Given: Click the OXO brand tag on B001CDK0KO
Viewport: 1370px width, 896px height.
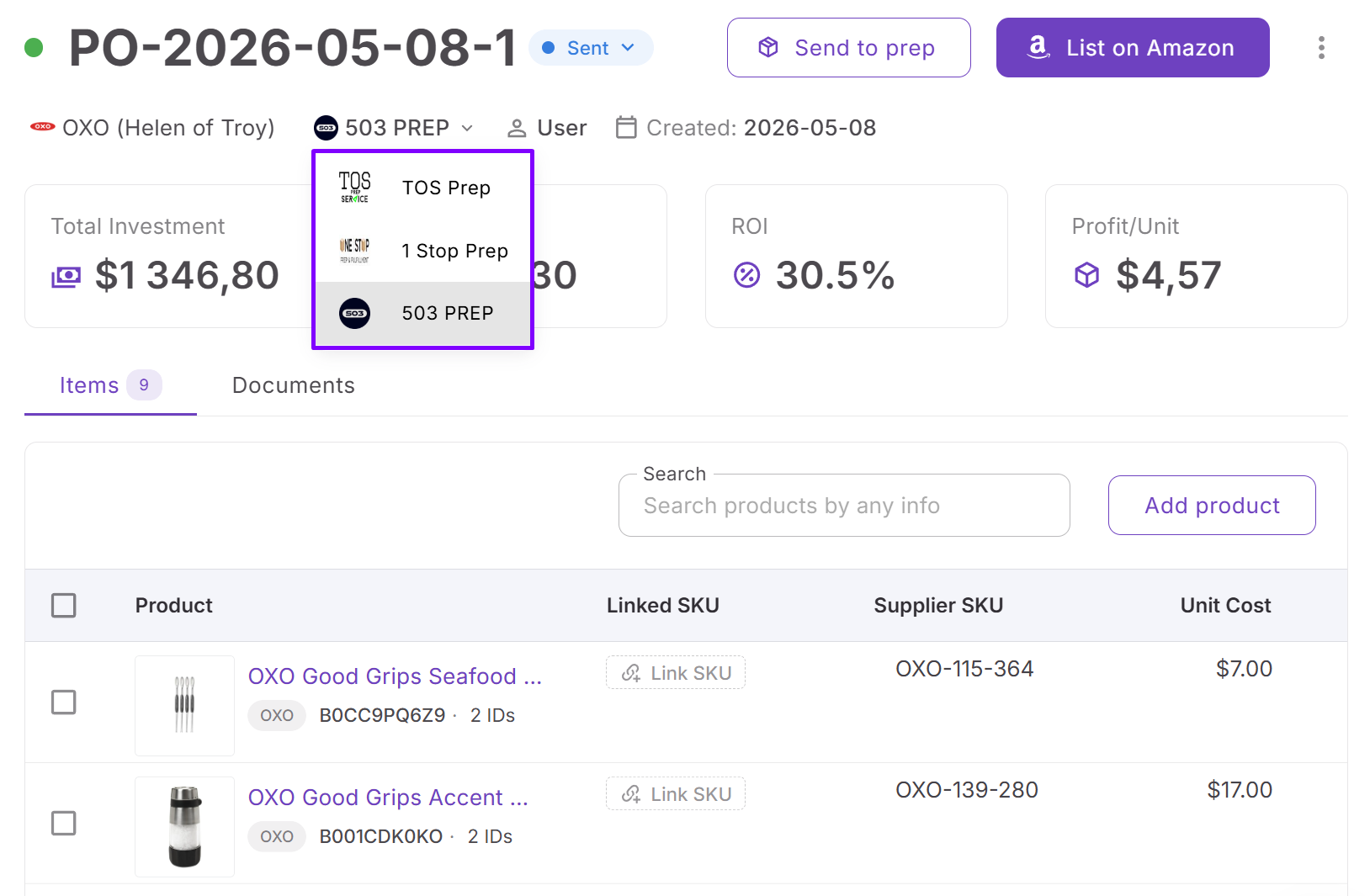Looking at the screenshot, I should (x=277, y=836).
